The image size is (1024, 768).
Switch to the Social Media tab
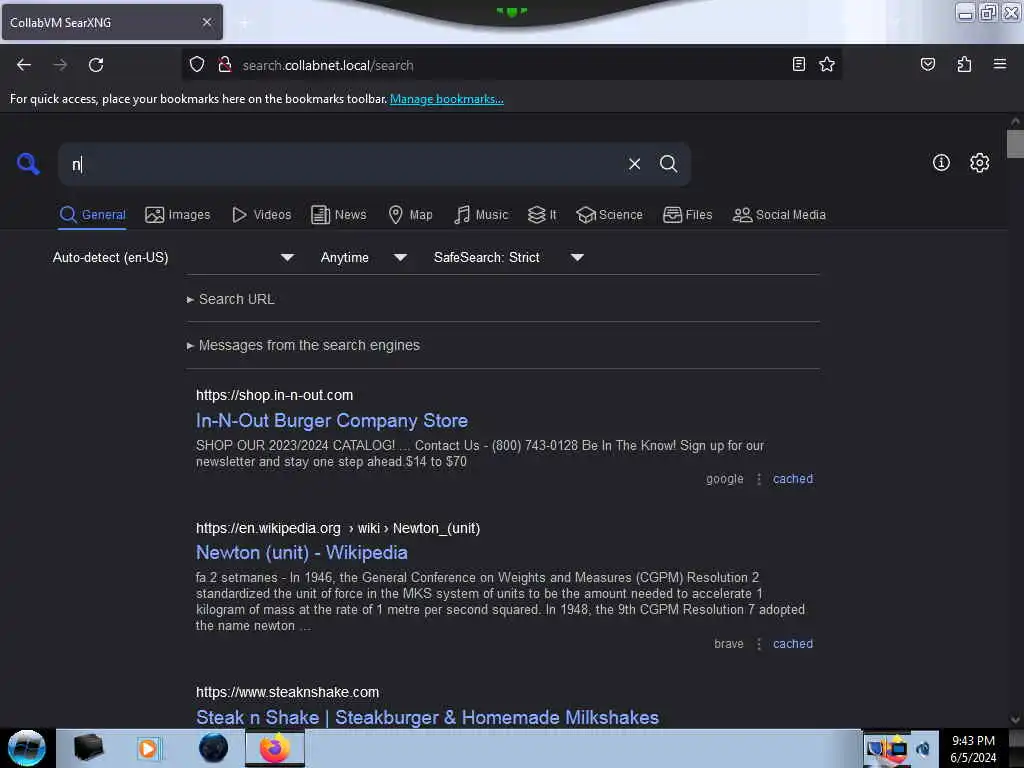779,215
